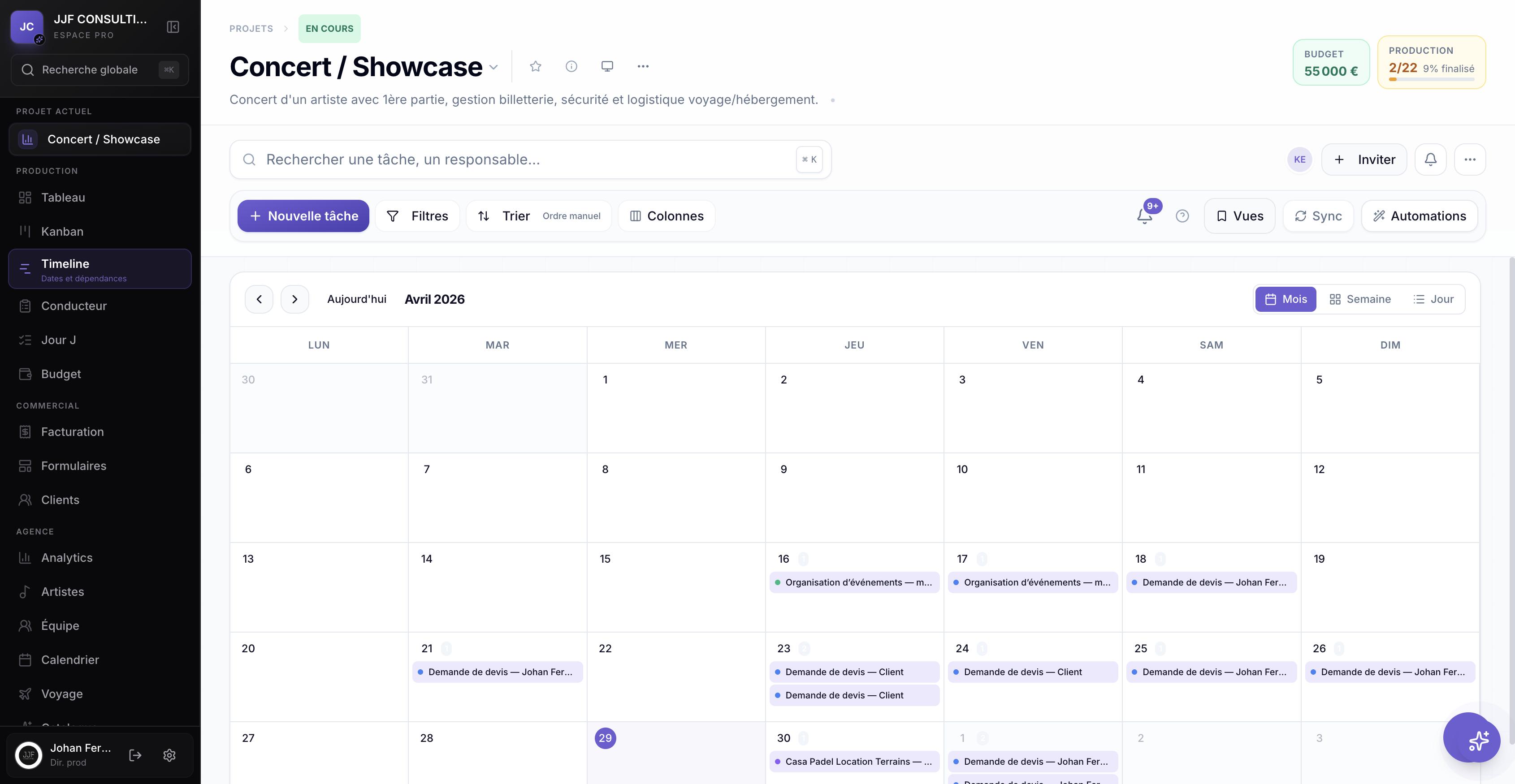Click the Inviter button
The image size is (1515, 784).
tap(1364, 159)
